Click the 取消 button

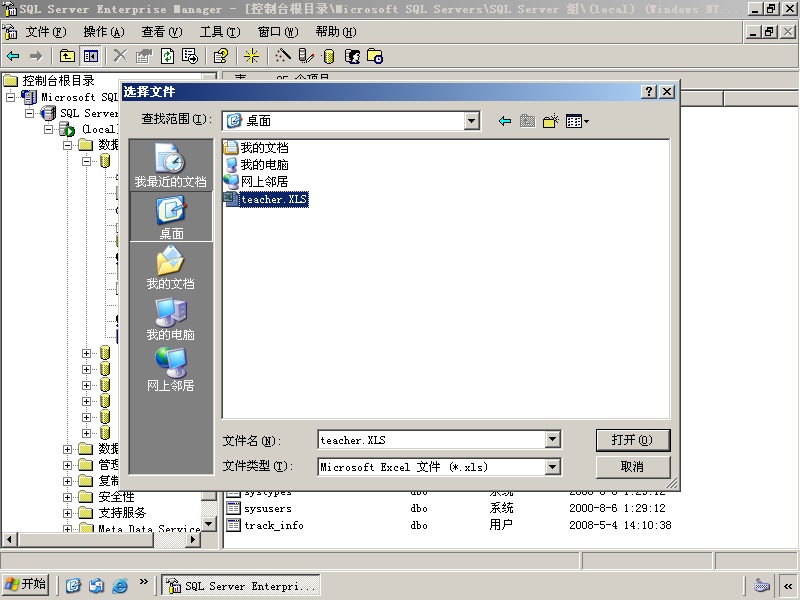(x=633, y=467)
